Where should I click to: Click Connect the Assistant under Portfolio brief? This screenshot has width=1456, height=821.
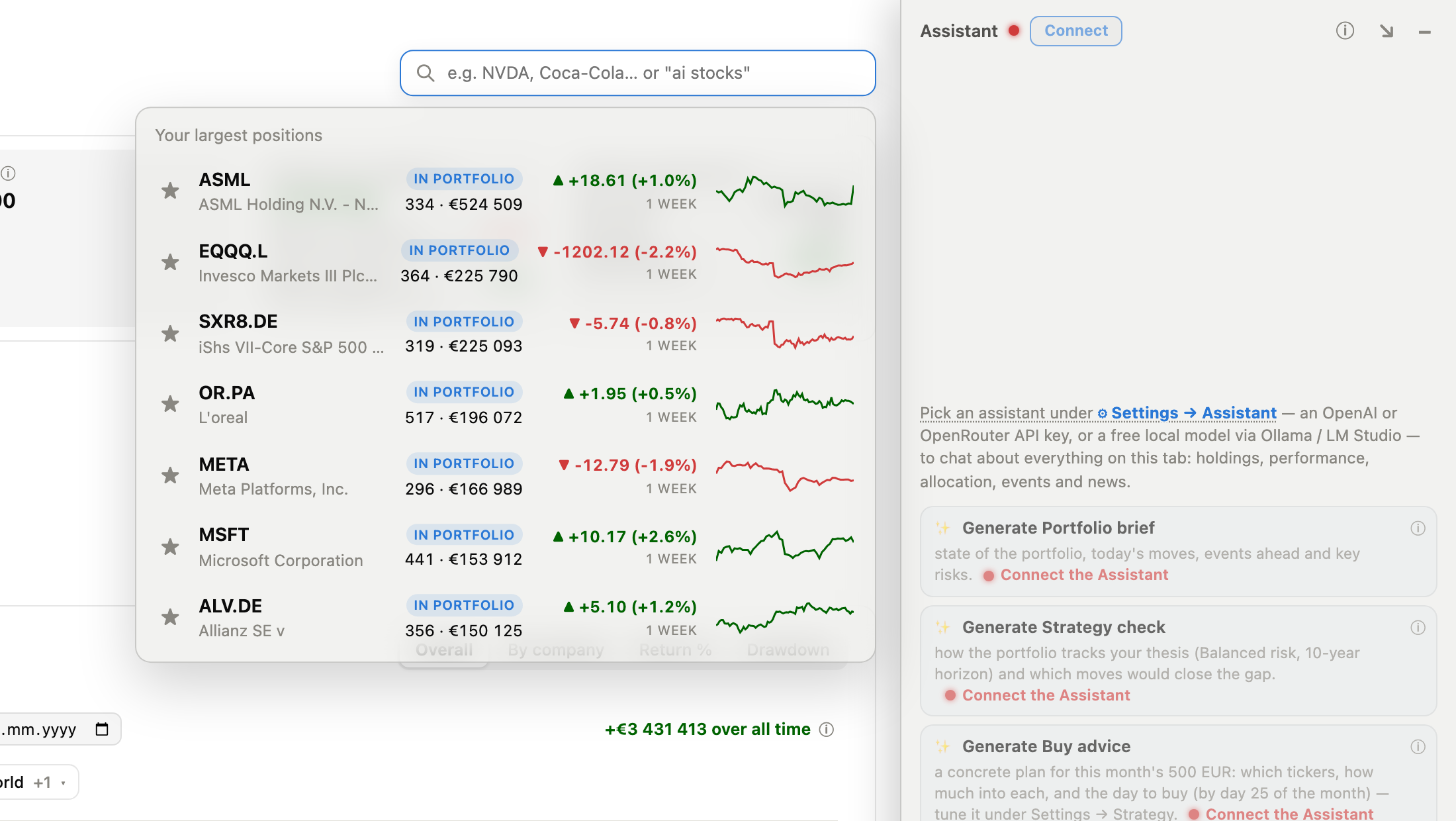(x=1084, y=575)
